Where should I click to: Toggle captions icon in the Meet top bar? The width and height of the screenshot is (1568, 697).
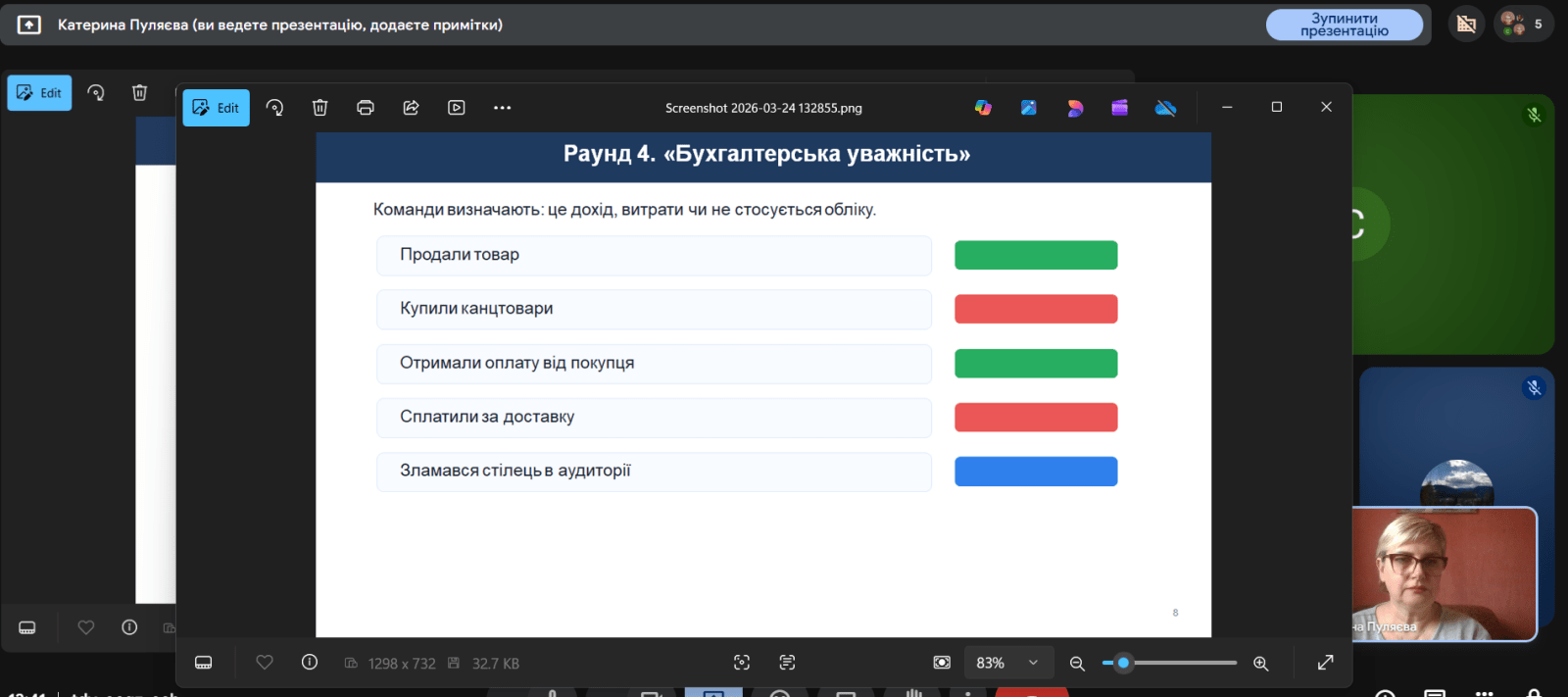tap(1466, 25)
